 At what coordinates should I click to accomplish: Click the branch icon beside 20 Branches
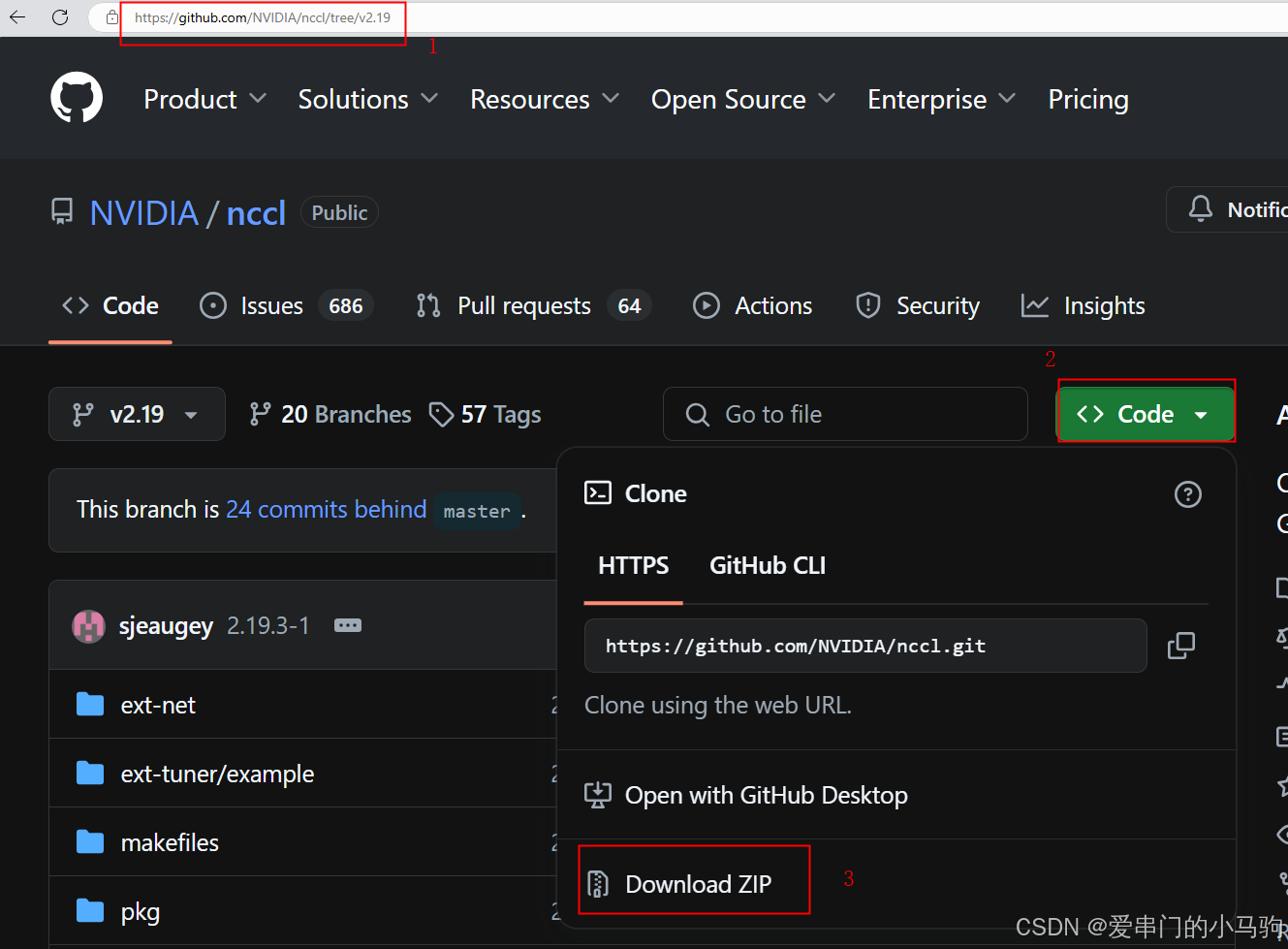point(260,415)
